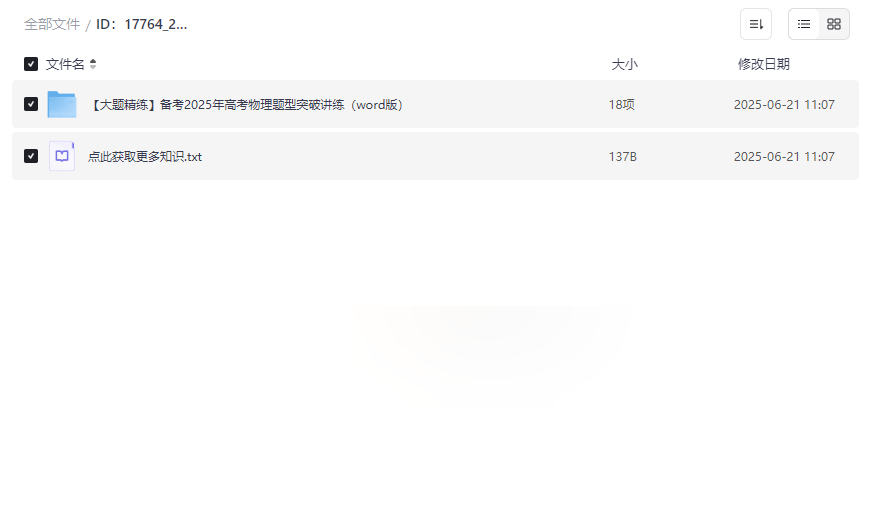This screenshot has height=514, width=874.
Task: Click the blue folder icon
Action: (62, 104)
